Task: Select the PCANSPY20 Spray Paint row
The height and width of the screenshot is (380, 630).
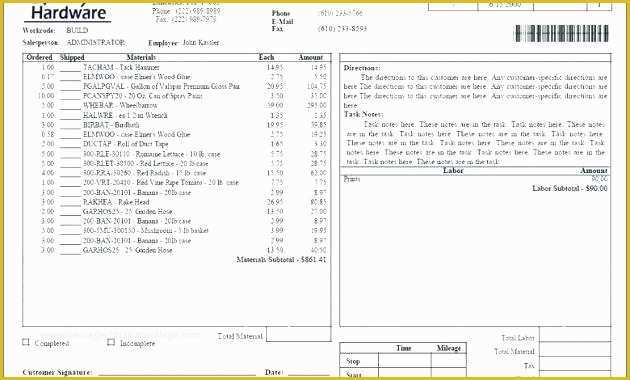Action: tap(176, 96)
